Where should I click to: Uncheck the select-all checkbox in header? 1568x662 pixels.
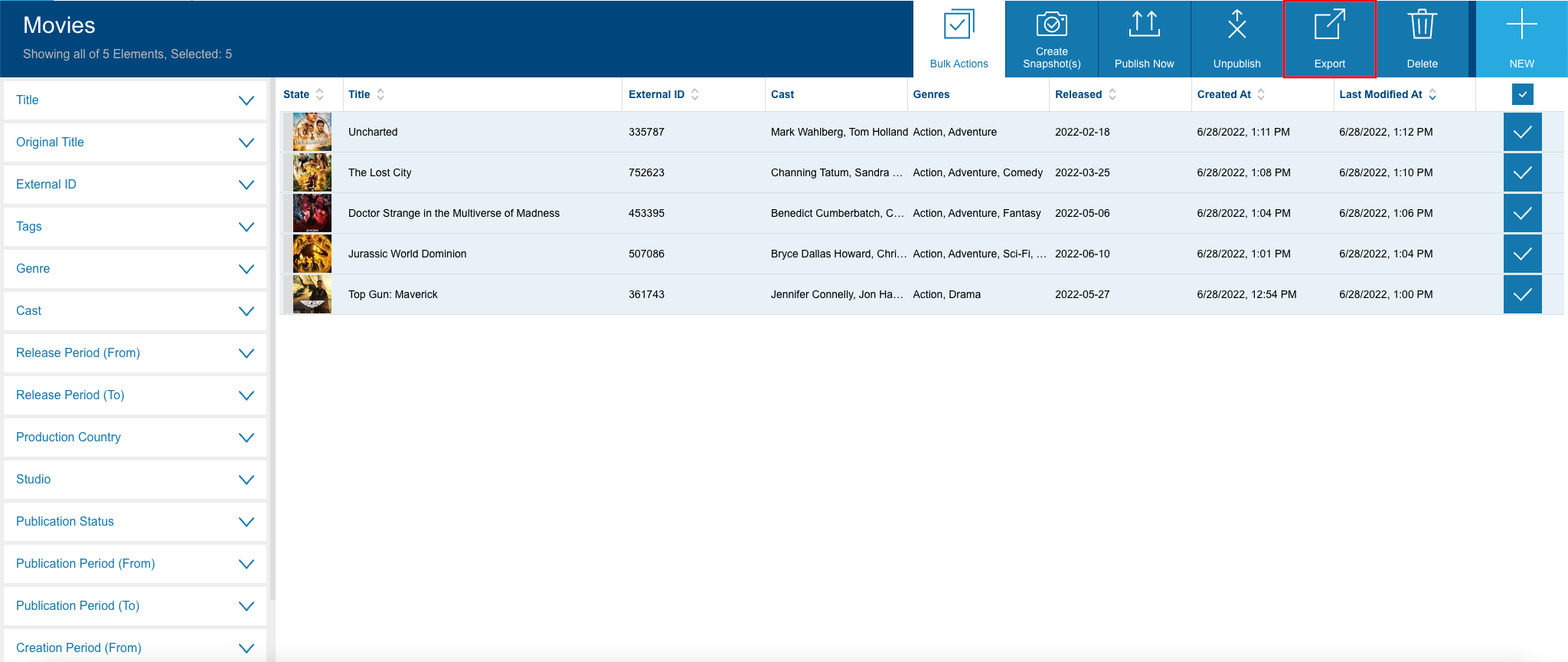tap(1522, 94)
